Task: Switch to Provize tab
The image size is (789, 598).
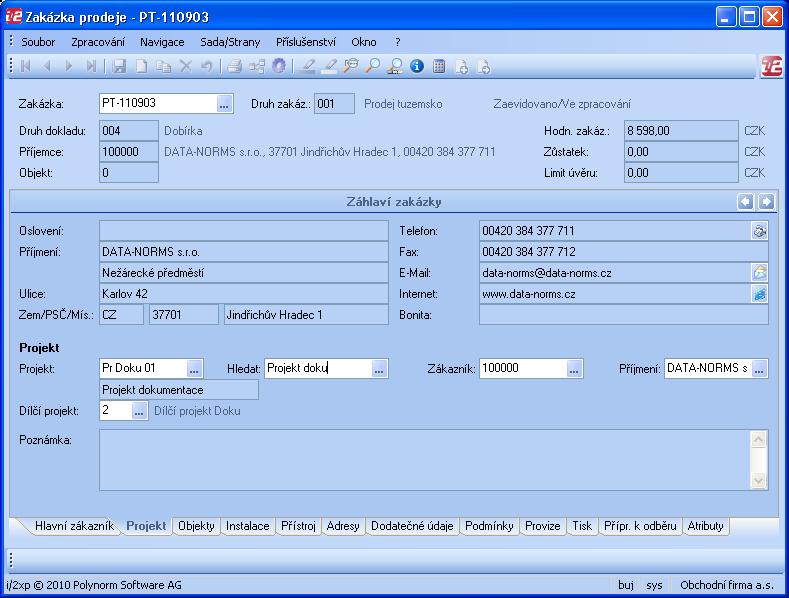Action: pos(542,526)
